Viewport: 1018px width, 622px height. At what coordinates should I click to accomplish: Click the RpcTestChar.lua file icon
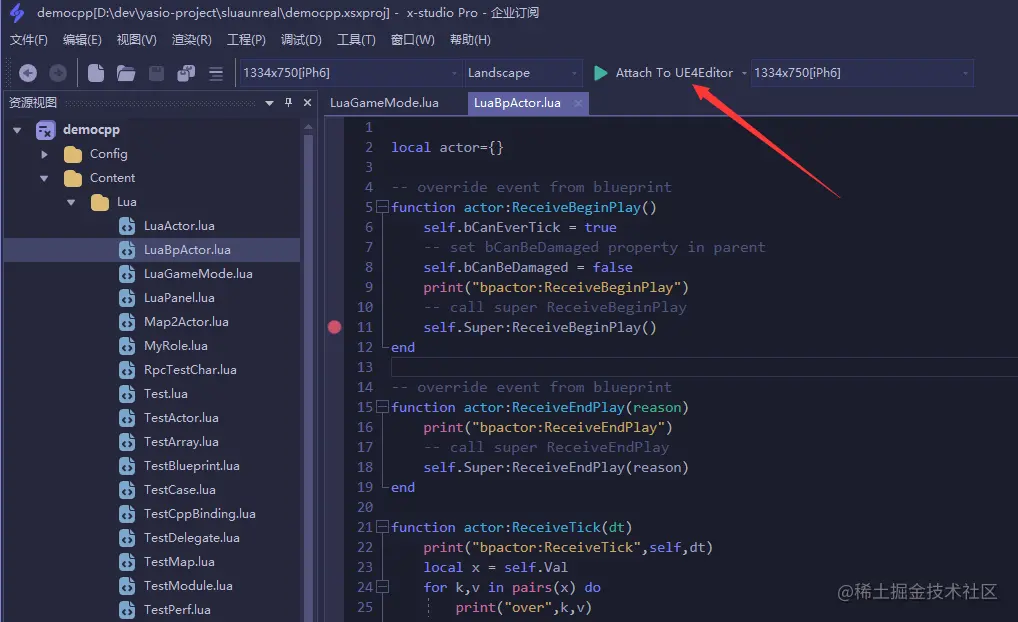click(x=127, y=370)
